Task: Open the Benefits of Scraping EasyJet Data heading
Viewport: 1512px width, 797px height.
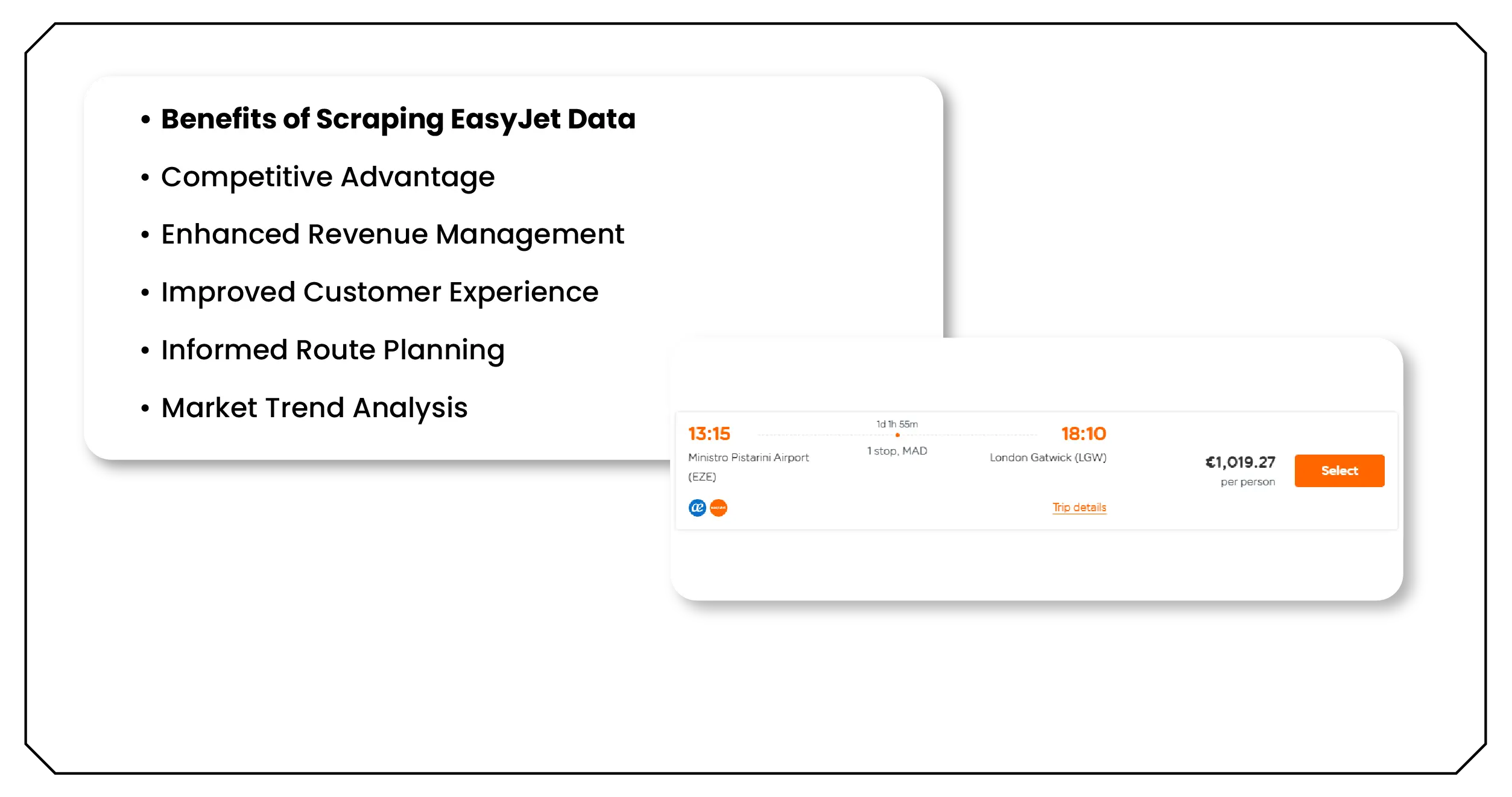Action: [x=399, y=119]
